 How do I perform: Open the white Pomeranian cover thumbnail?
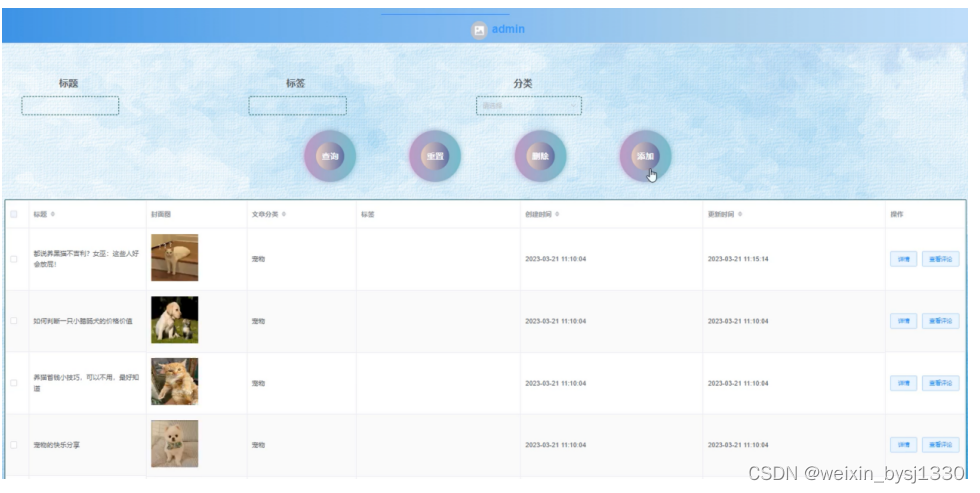[x=174, y=444]
